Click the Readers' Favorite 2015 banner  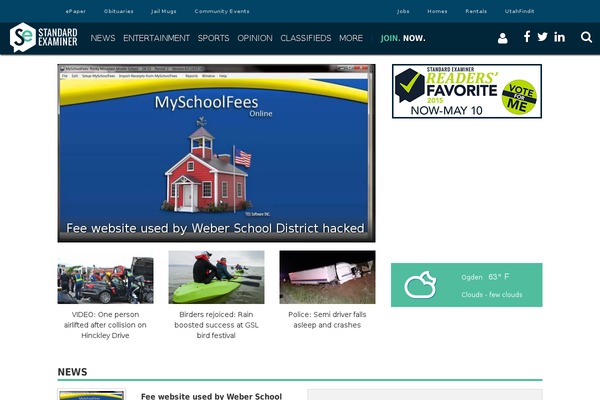point(467,91)
